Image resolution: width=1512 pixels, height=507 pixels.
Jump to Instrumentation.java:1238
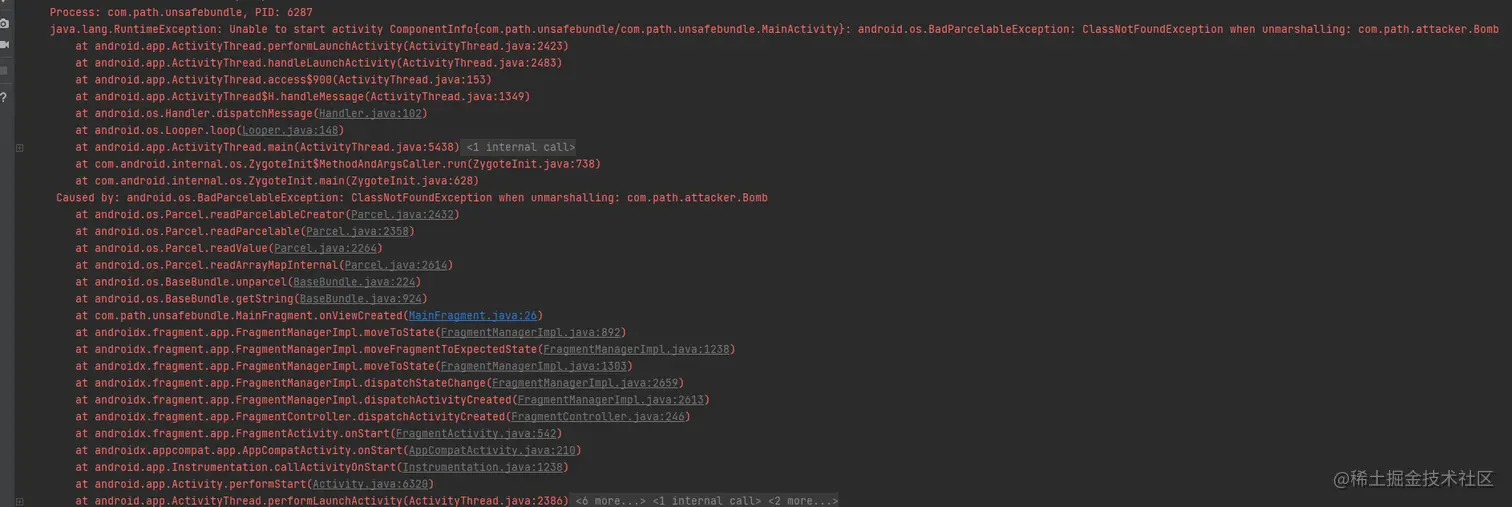[482, 467]
